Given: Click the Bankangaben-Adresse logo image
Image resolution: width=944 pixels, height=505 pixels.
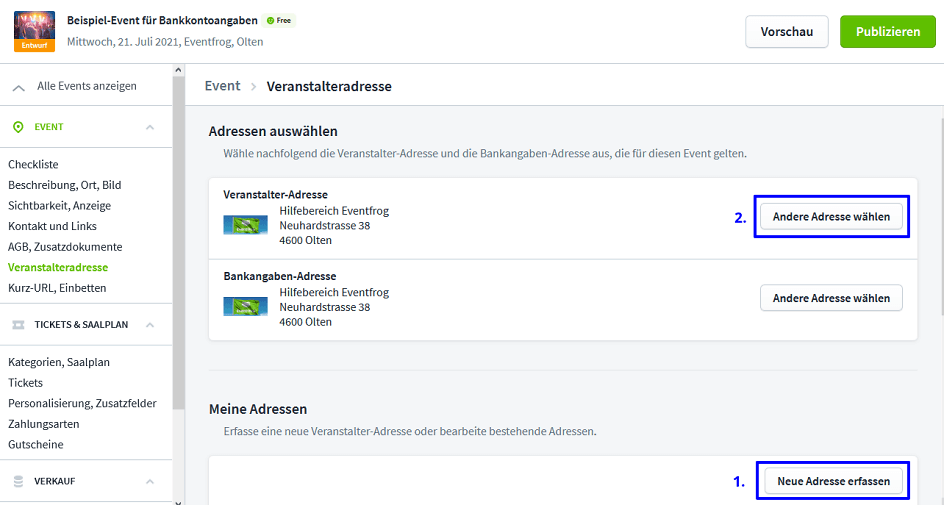Looking at the screenshot, I should coord(245,306).
